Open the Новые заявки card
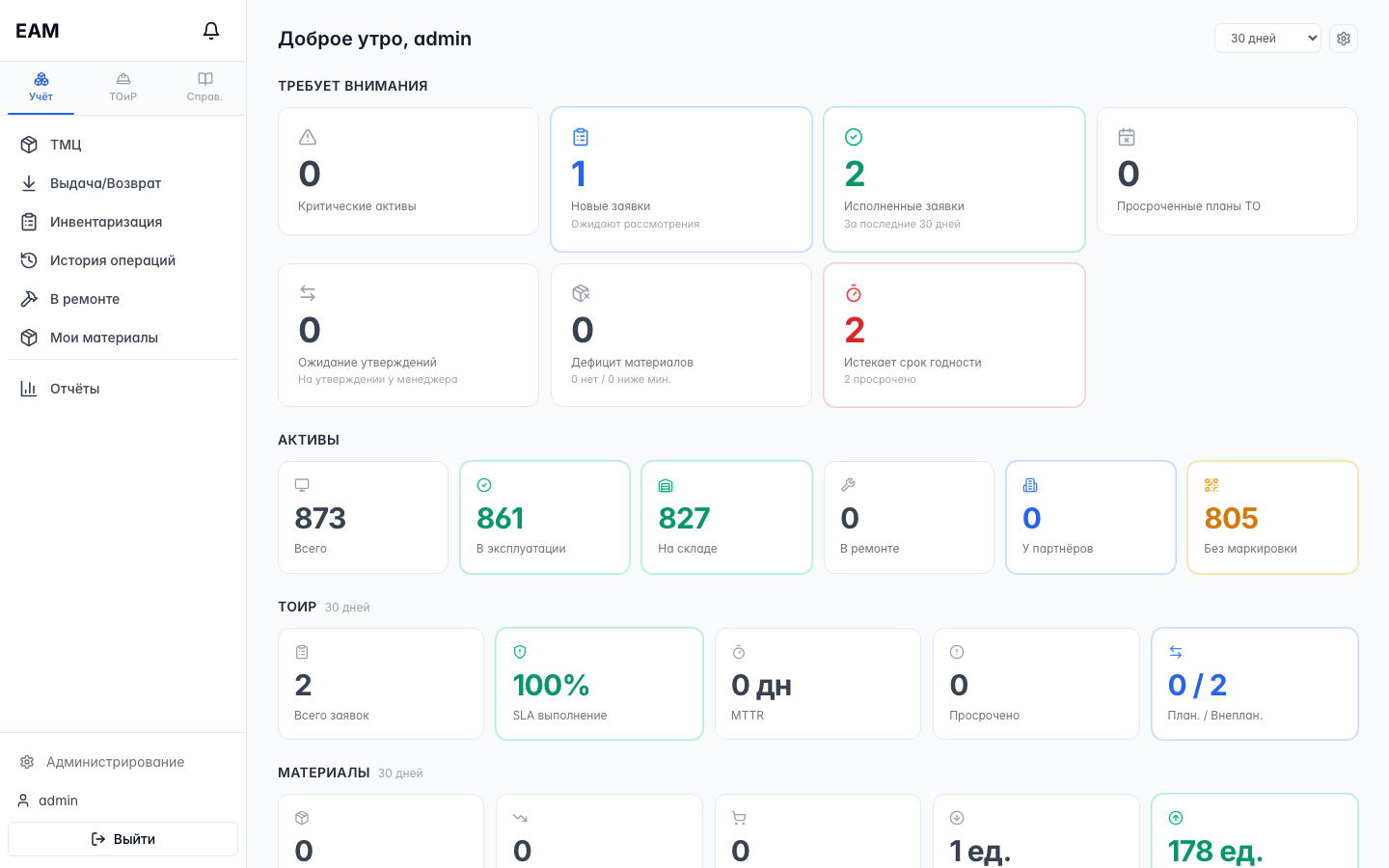 (x=681, y=179)
